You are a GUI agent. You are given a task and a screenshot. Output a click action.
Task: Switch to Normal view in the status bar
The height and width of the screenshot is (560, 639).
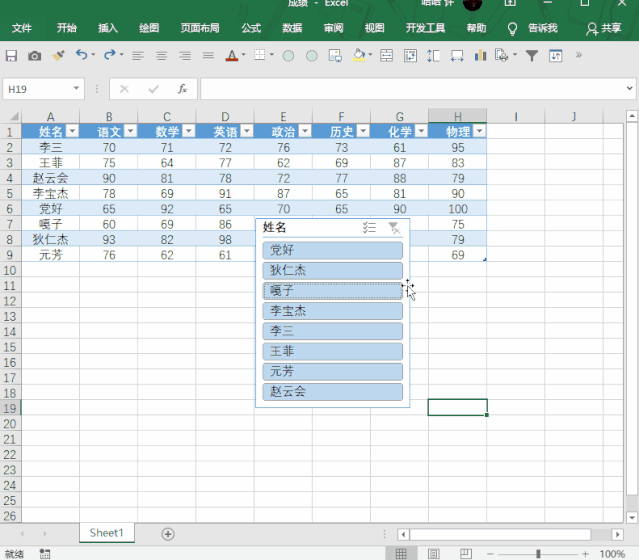401,554
